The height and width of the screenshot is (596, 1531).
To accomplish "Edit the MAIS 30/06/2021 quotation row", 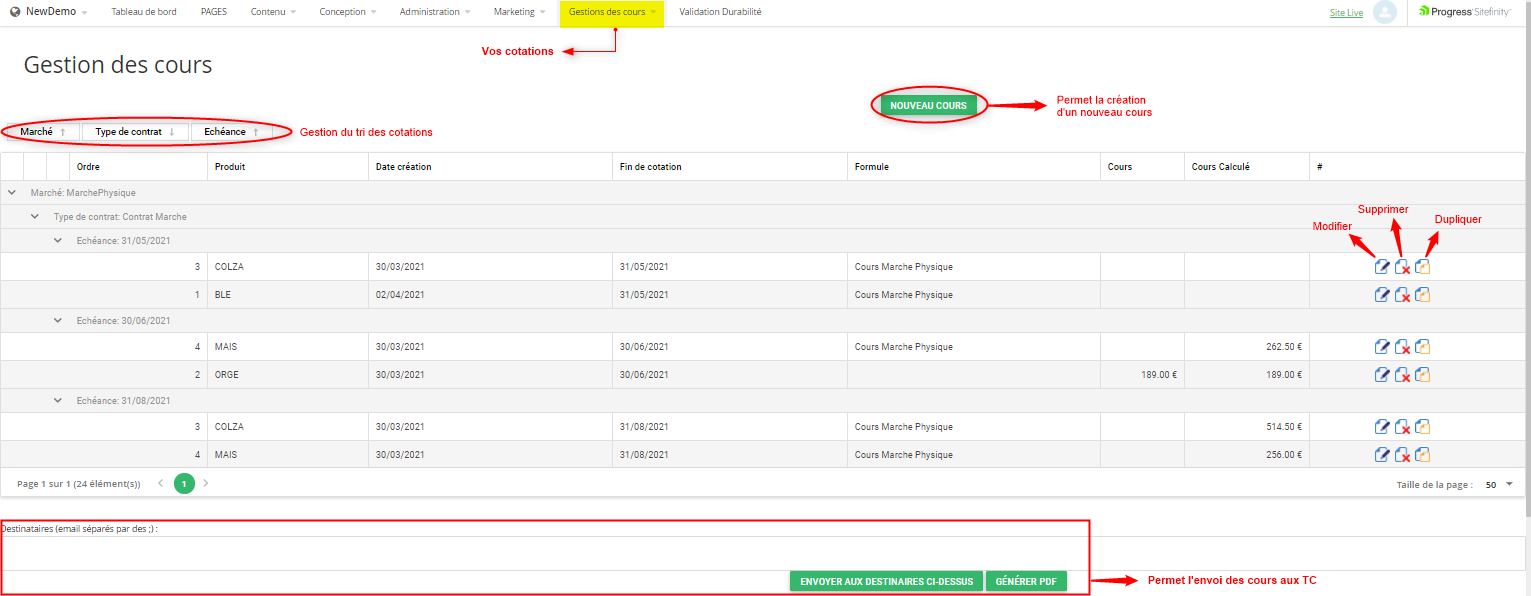I will pos(1382,347).
